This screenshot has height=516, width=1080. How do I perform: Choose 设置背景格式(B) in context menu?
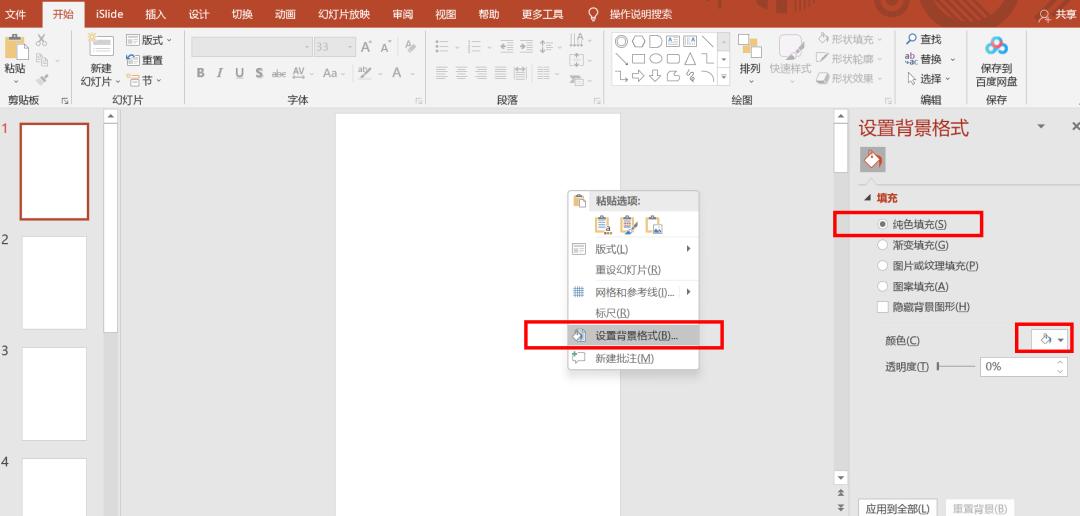634,336
